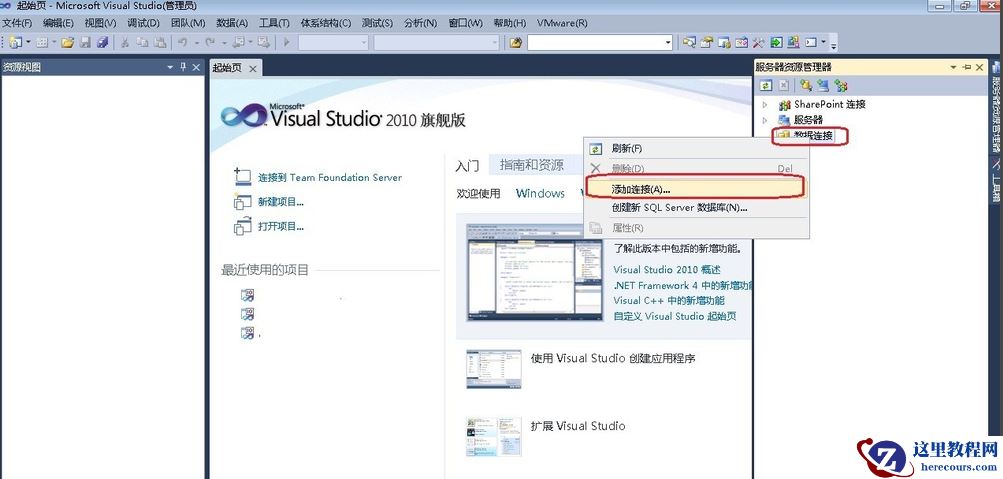Toggle auto-hide pin on resource view panel
Screen dimensions: 1003x479
(x=182, y=67)
